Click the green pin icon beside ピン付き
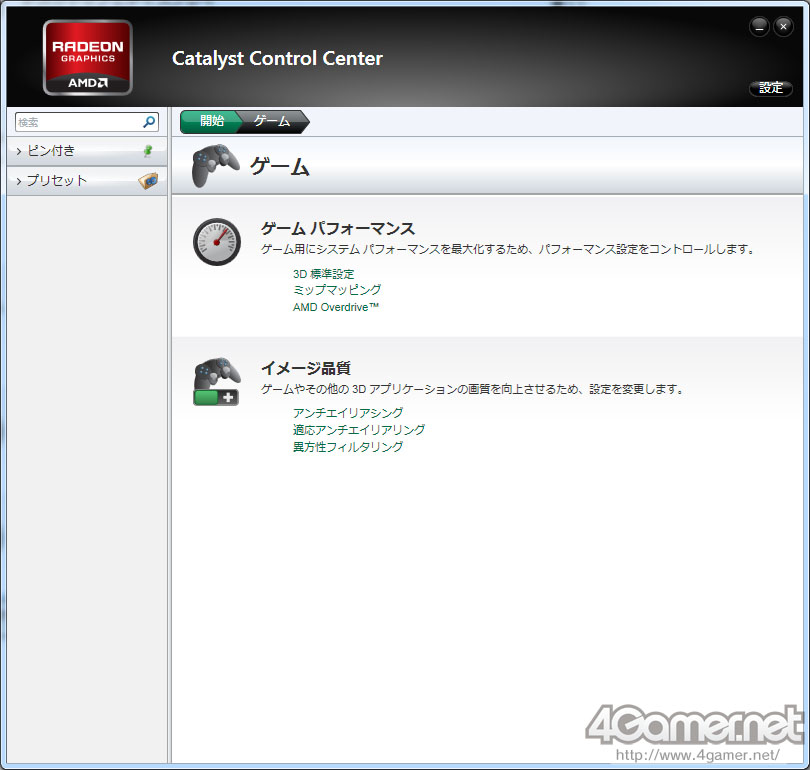This screenshot has height=770, width=810. click(148, 151)
